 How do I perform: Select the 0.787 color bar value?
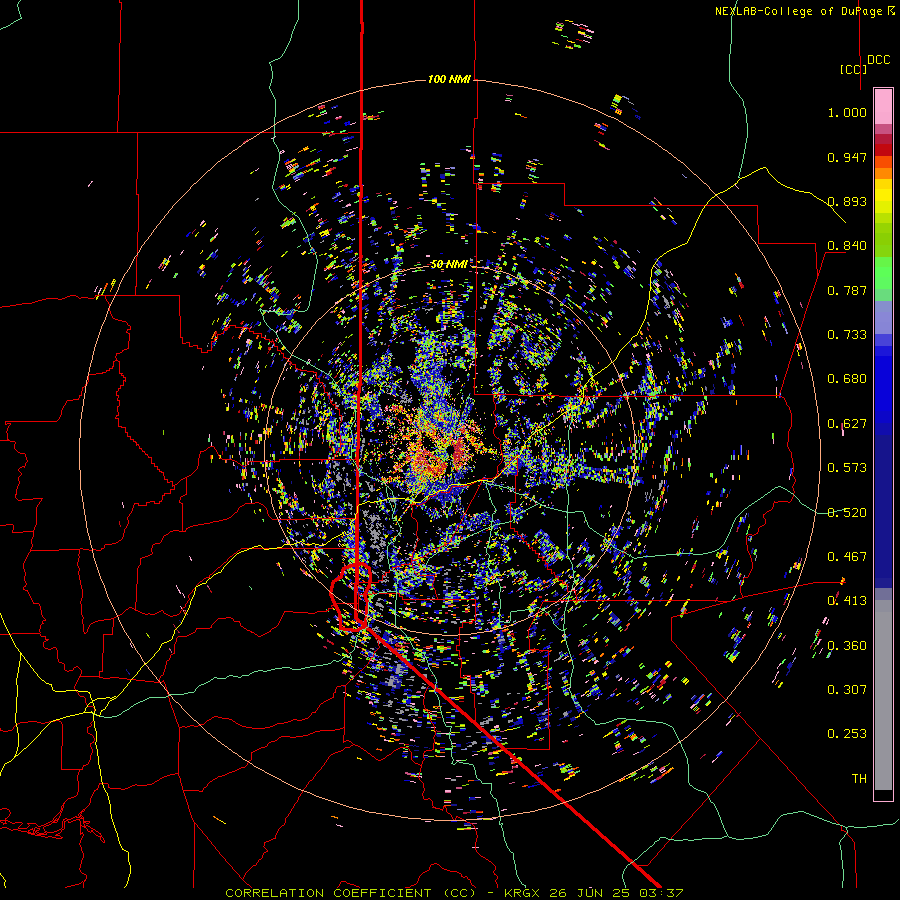click(x=847, y=290)
